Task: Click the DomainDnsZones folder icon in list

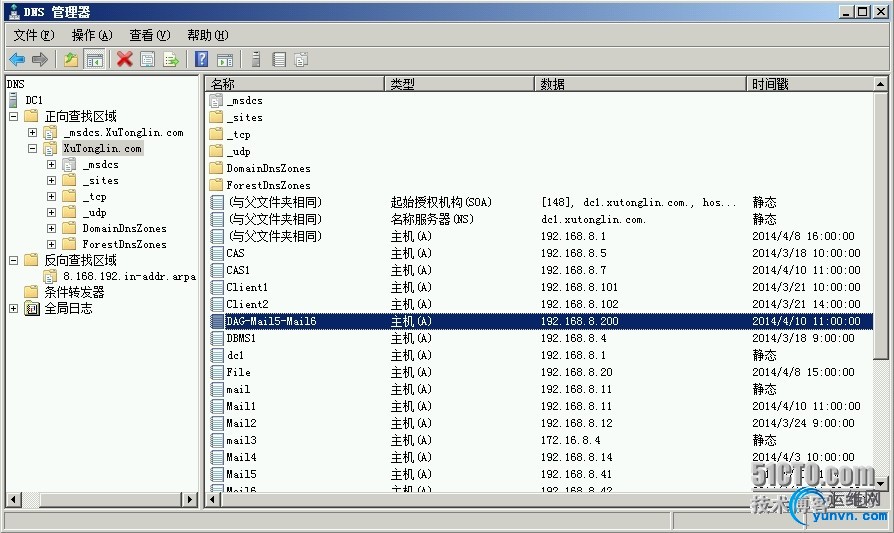Action: tap(216, 168)
